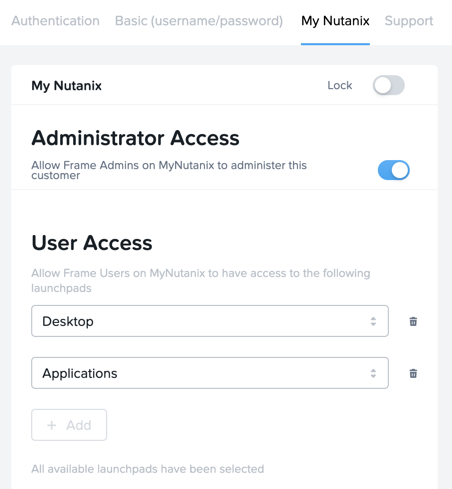Disable Frame Admins administrator access toggle
Viewport: 452px width, 489px height.
tap(394, 170)
